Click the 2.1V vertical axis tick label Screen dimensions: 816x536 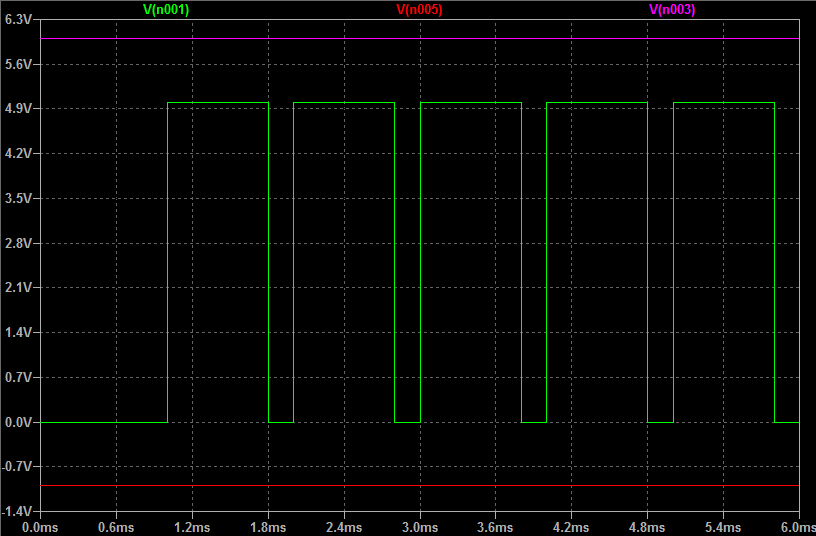pyautogui.click(x=19, y=288)
